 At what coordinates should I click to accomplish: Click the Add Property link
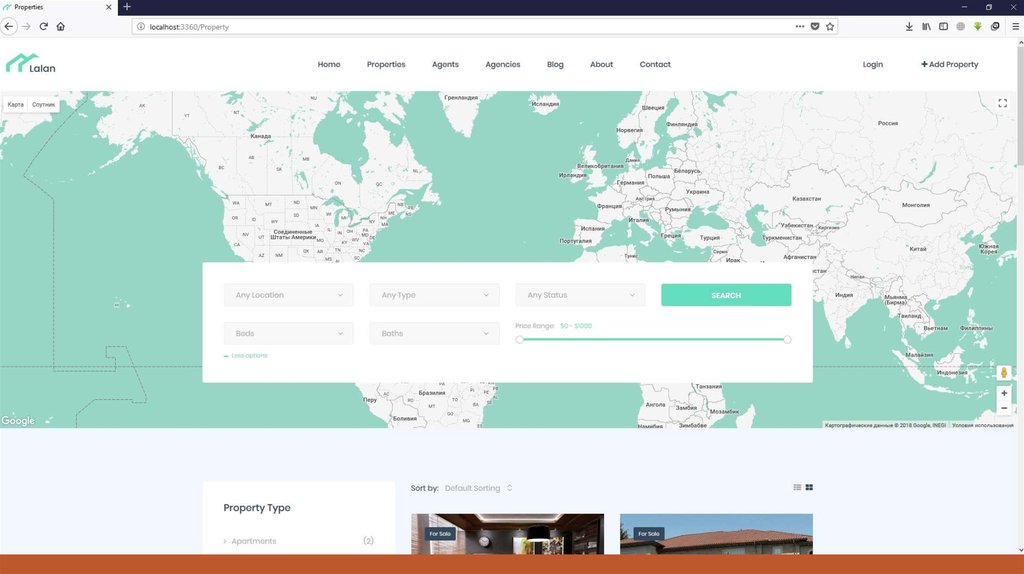click(949, 64)
